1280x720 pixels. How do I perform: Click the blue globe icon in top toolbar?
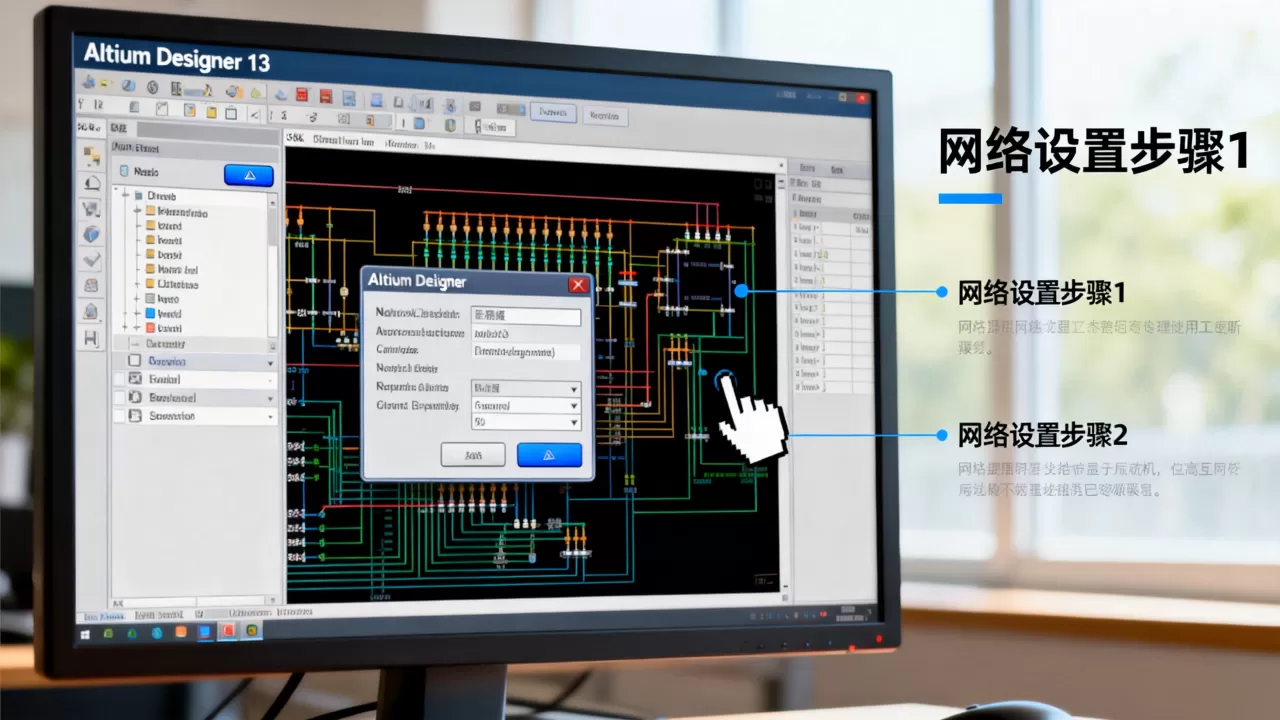128,86
